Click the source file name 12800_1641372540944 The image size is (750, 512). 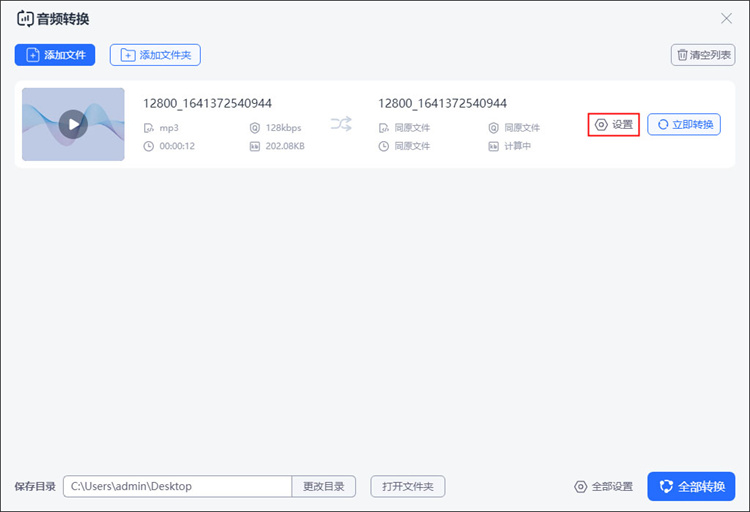coord(207,103)
